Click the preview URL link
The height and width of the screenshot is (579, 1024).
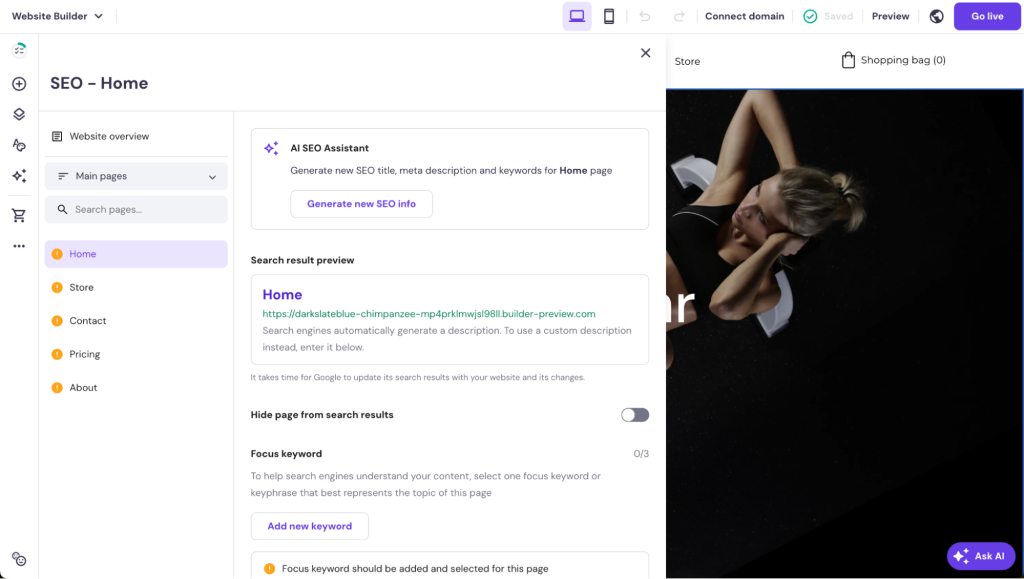pos(428,314)
